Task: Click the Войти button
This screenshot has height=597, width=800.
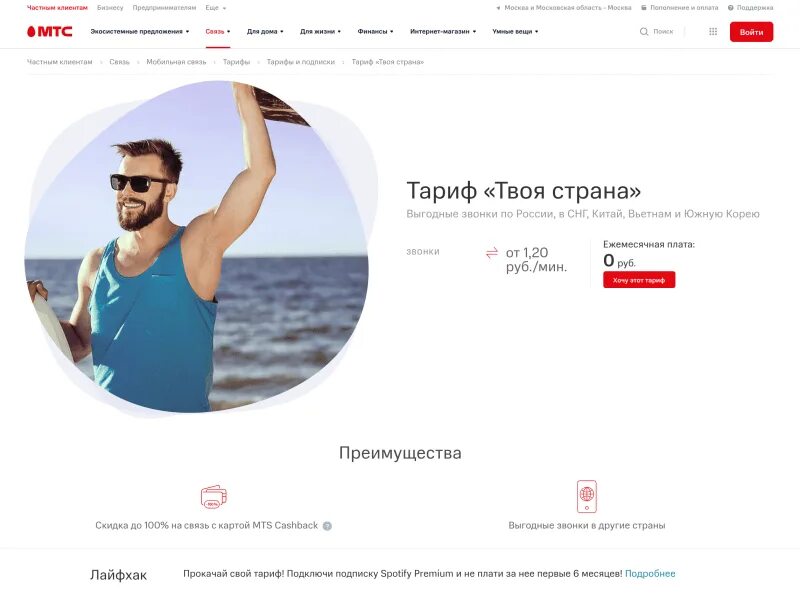Action: coord(751,32)
